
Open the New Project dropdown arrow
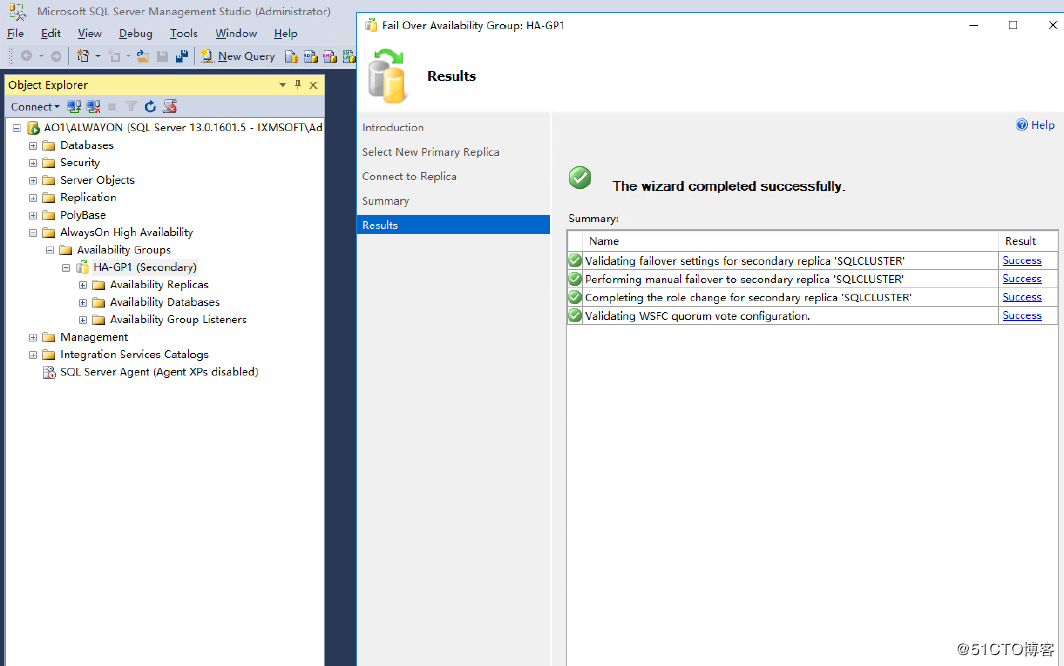click(98, 56)
